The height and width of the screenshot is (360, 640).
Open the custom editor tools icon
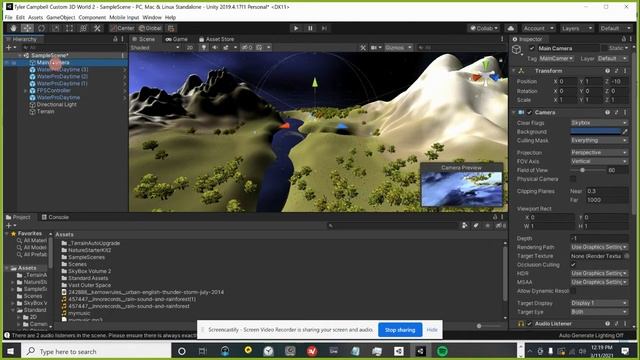point(97,28)
